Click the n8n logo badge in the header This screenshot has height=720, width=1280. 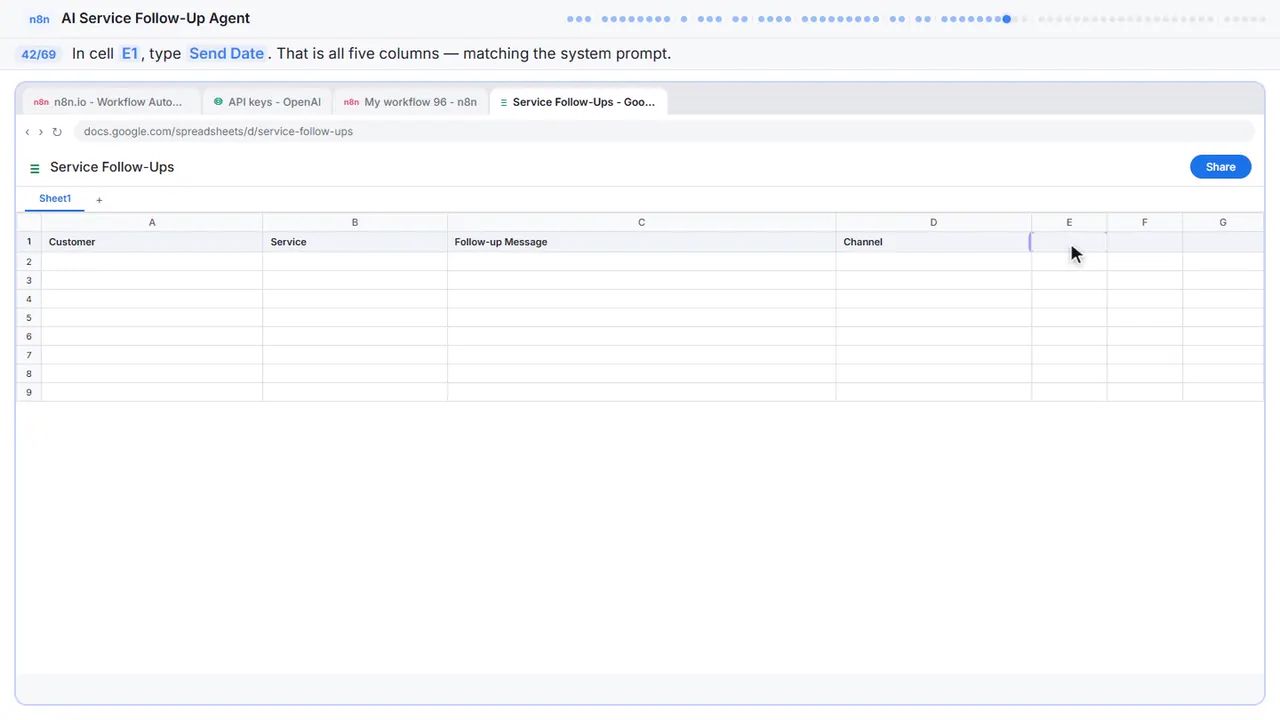40,19
